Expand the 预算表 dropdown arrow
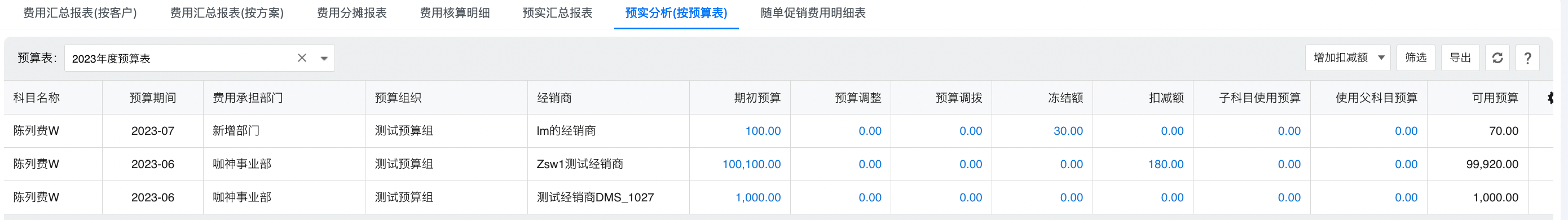 point(324,59)
